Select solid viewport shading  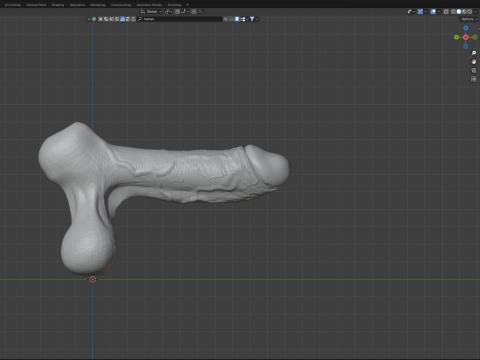point(459,12)
